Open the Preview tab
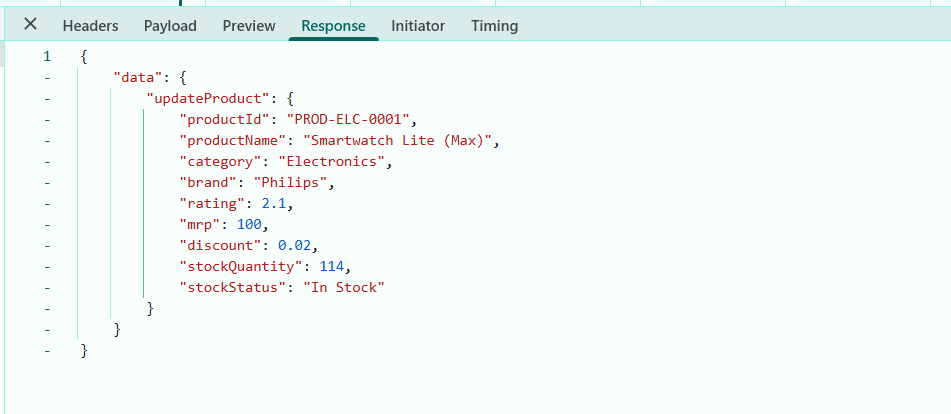Image resolution: width=951 pixels, height=414 pixels. coord(249,25)
